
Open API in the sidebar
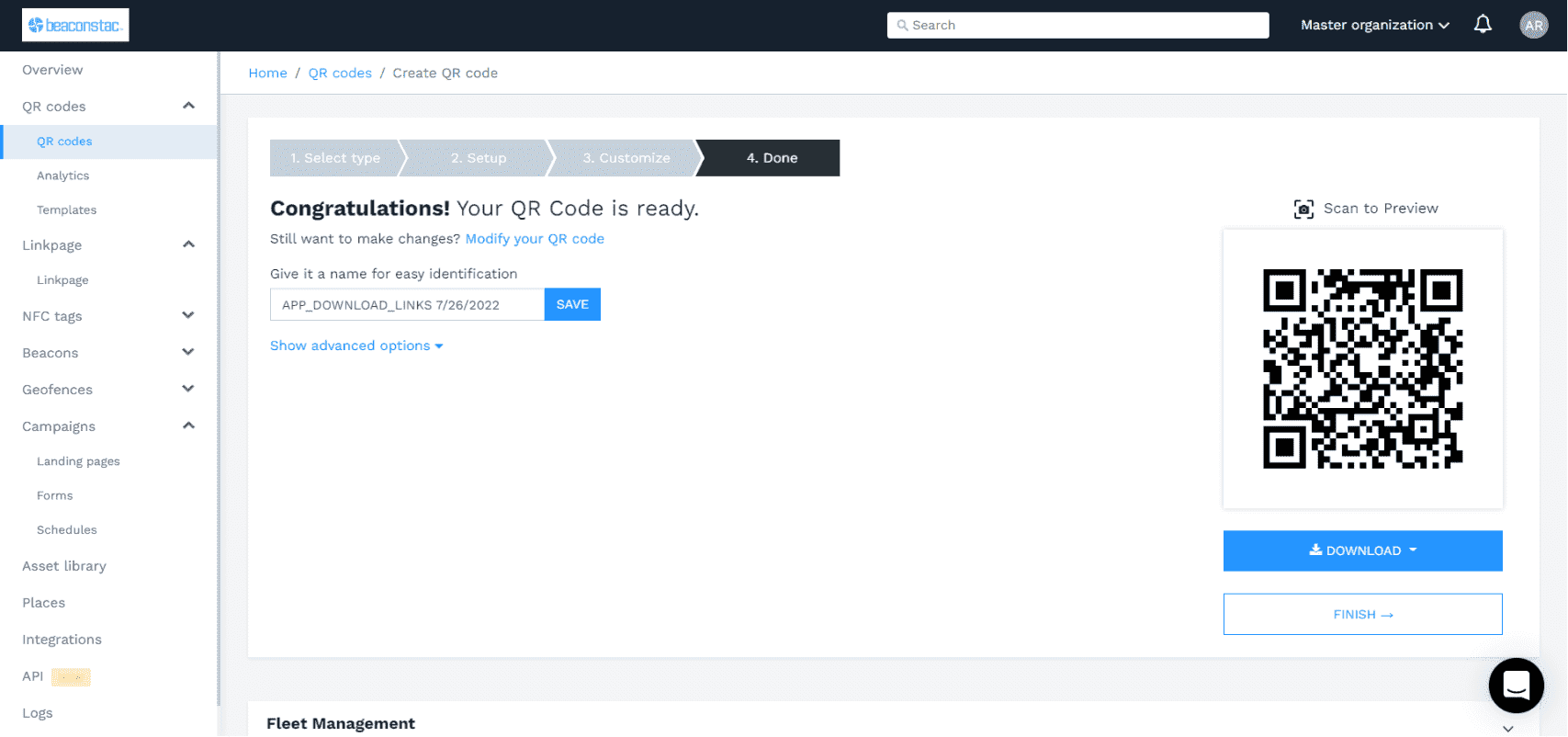pyautogui.click(x=32, y=676)
